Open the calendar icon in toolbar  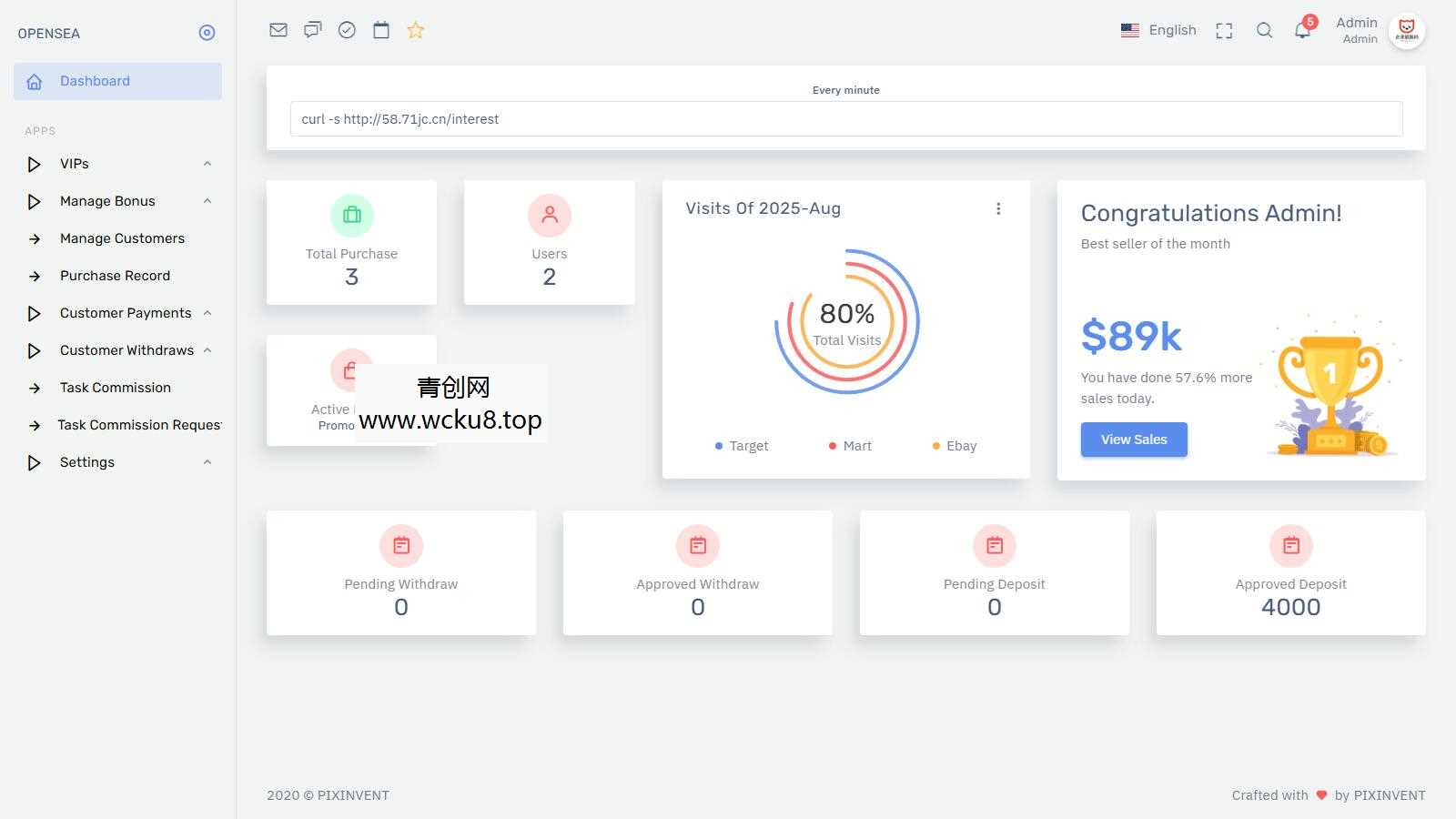(x=381, y=30)
